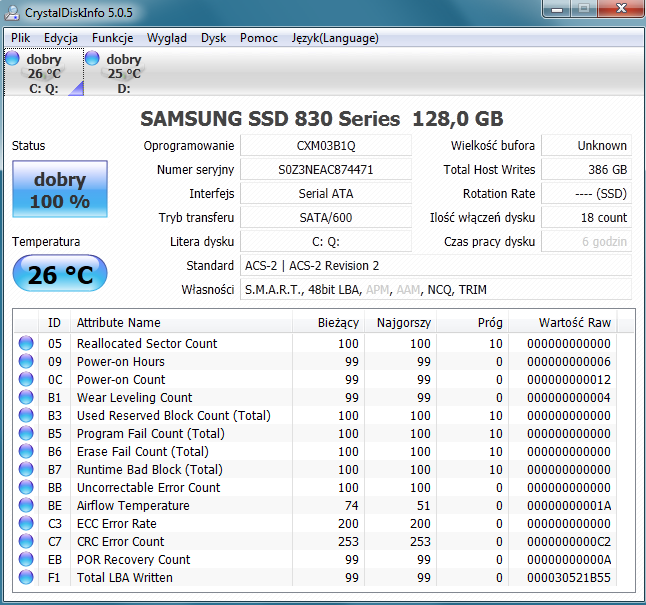Viewport: 646px width, 605px height.
Task: Click status orb for Used Reserved Block Count
Action: [26, 415]
